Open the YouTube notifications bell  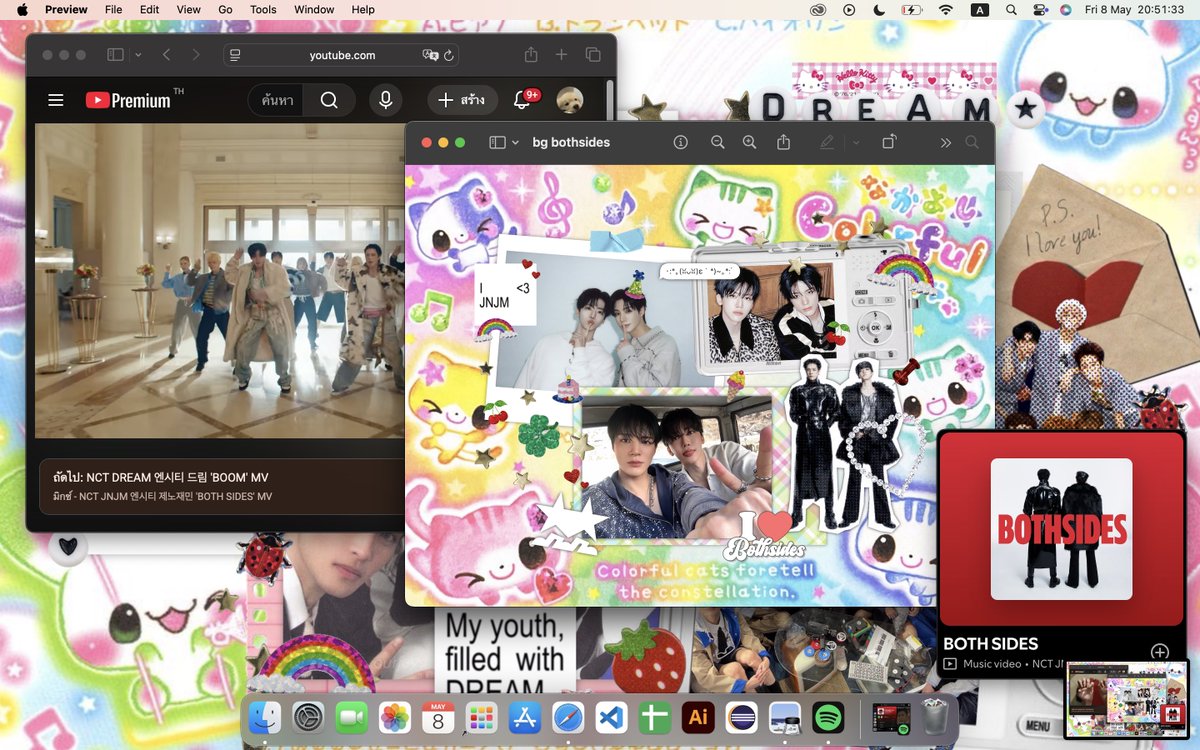(523, 100)
